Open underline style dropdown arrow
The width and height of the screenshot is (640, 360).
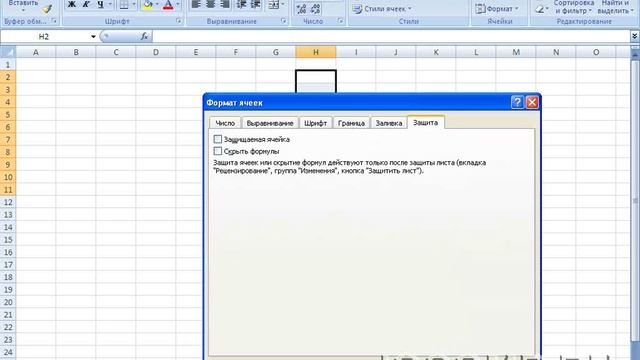pos(110,4)
